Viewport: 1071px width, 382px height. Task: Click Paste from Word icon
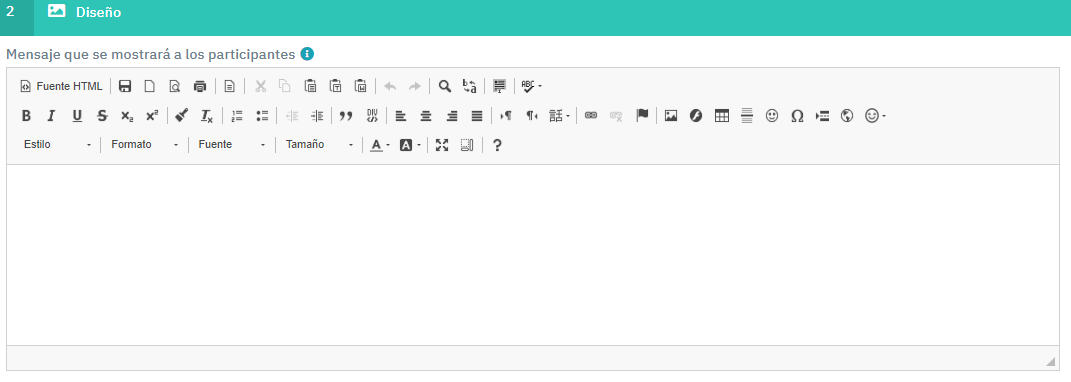(x=361, y=86)
